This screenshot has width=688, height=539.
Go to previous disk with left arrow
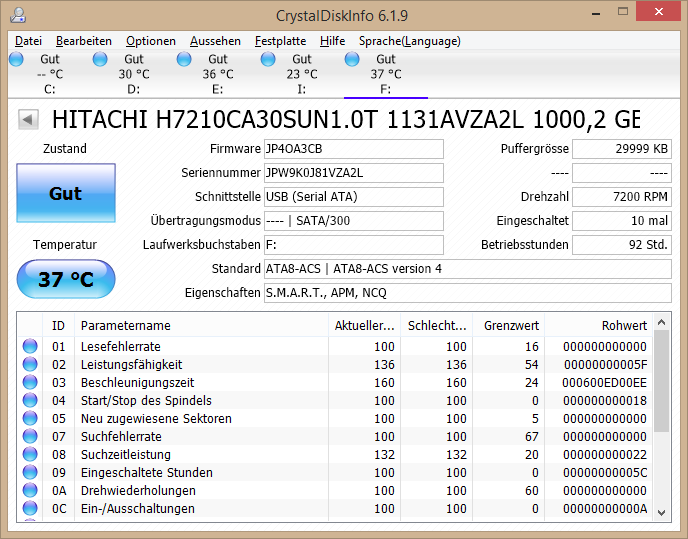point(28,119)
